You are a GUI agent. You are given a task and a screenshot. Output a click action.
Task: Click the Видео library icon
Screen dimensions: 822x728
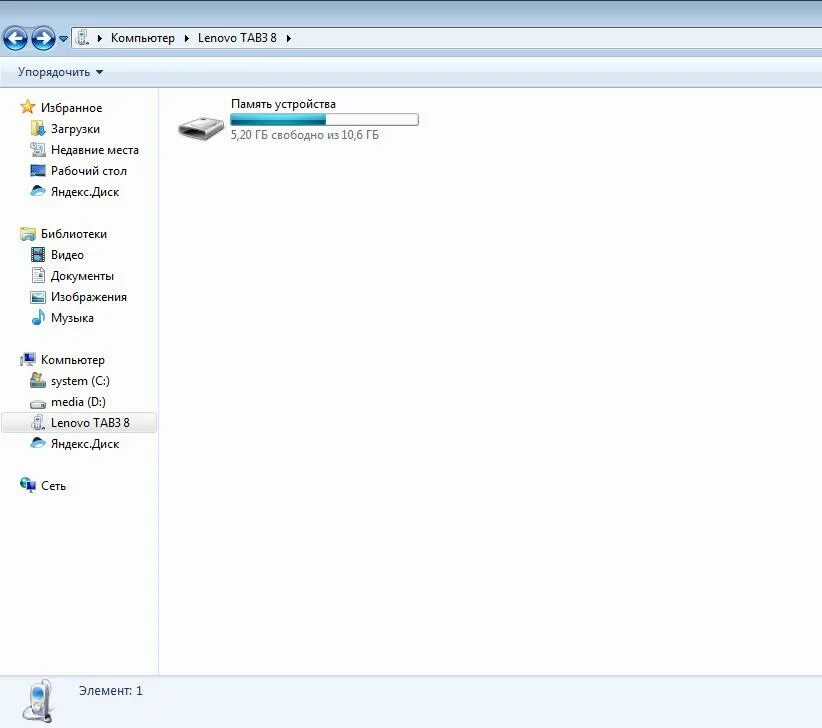coord(38,255)
